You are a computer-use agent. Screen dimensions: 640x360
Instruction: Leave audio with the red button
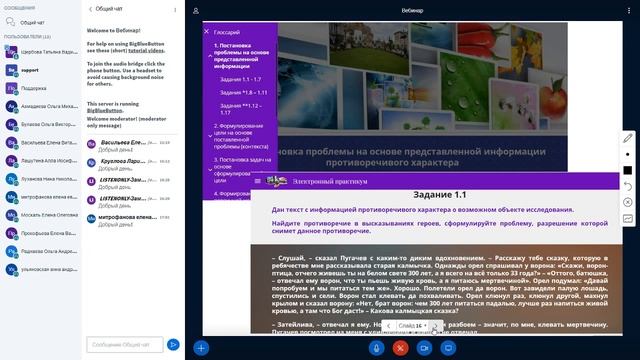point(400,348)
